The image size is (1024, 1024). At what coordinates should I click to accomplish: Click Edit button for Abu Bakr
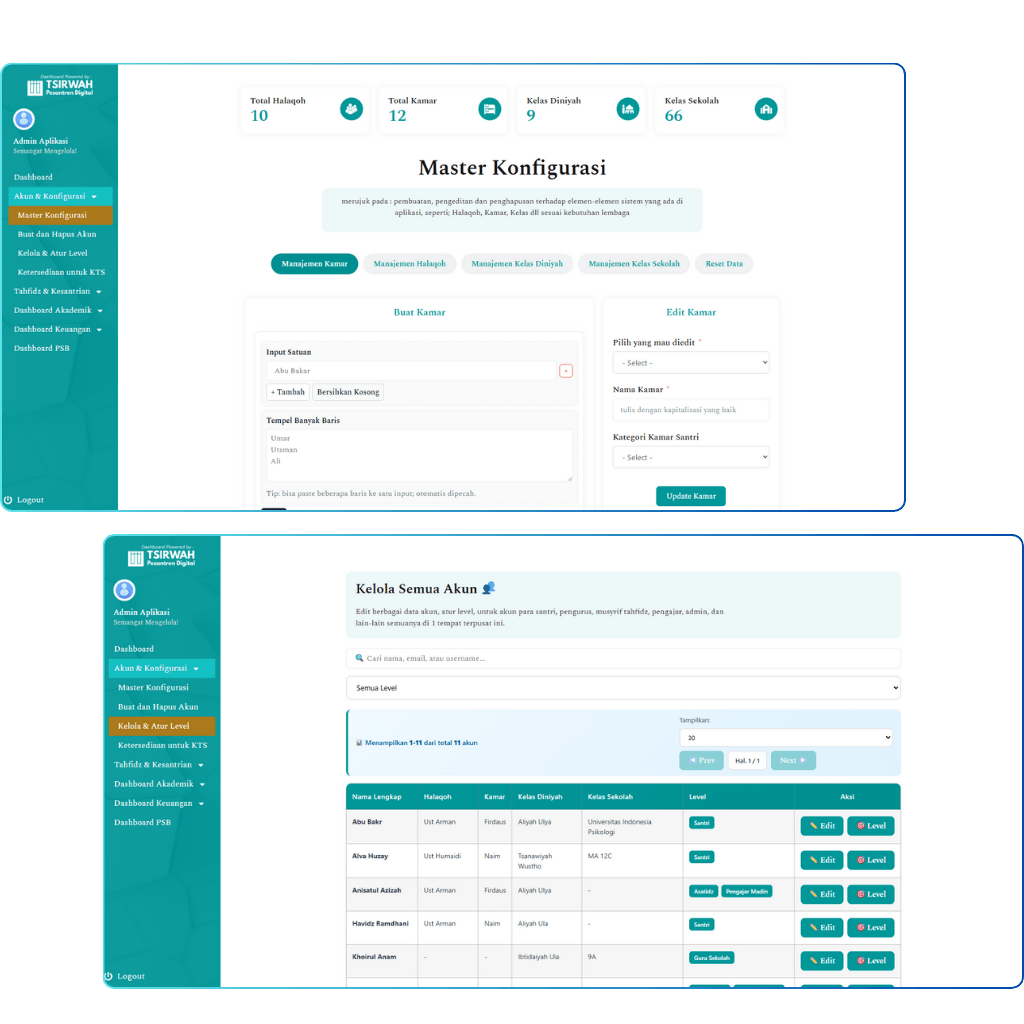(821, 826)
